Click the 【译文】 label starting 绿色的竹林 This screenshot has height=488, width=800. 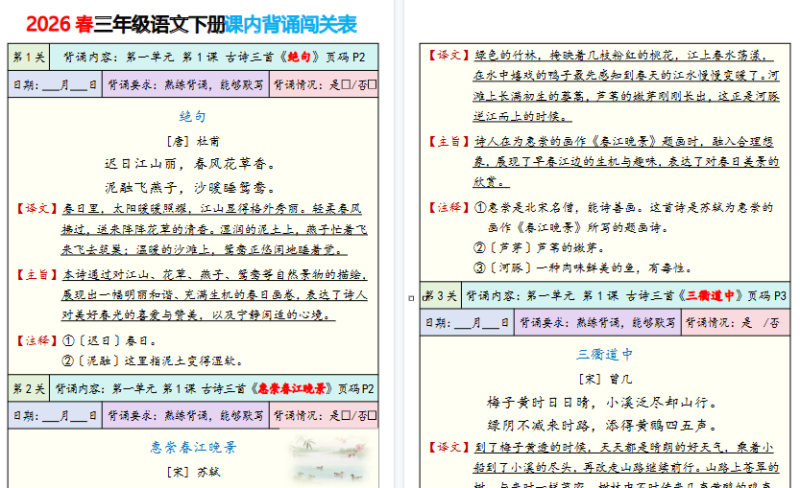[x=448, y=55]
